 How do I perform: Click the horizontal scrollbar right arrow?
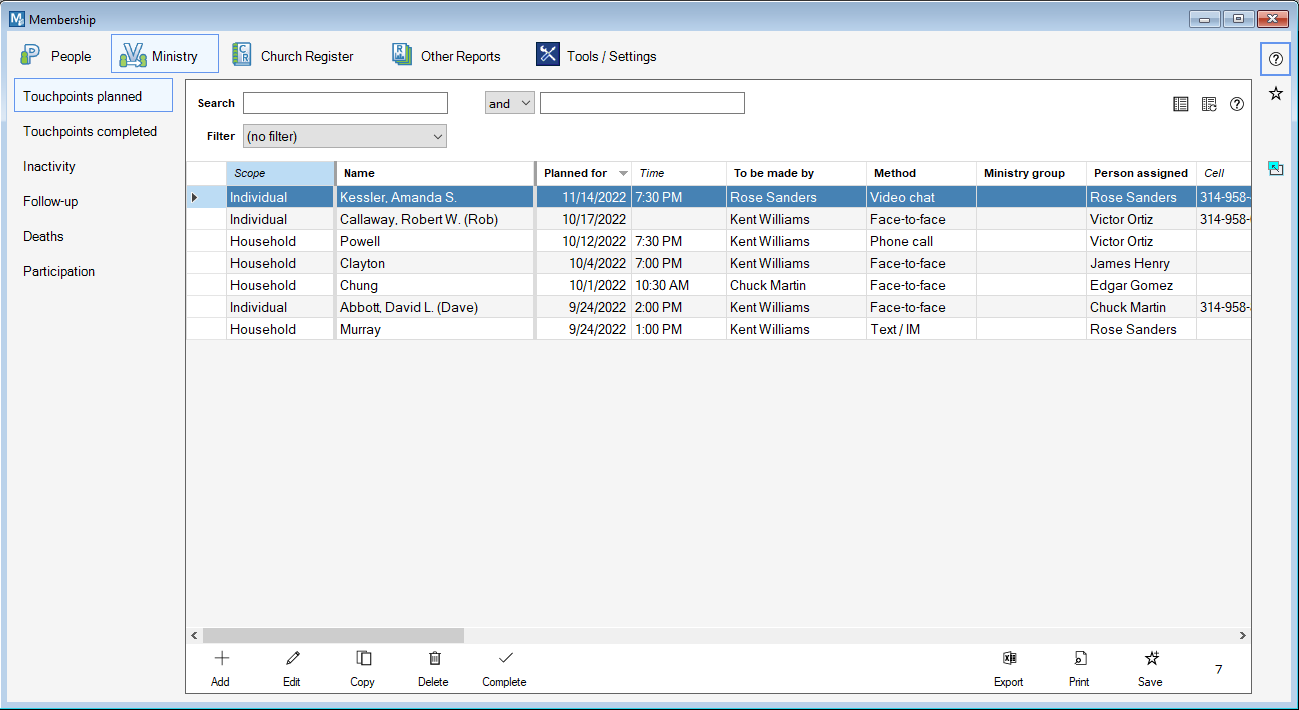[x=1242, y=635]
